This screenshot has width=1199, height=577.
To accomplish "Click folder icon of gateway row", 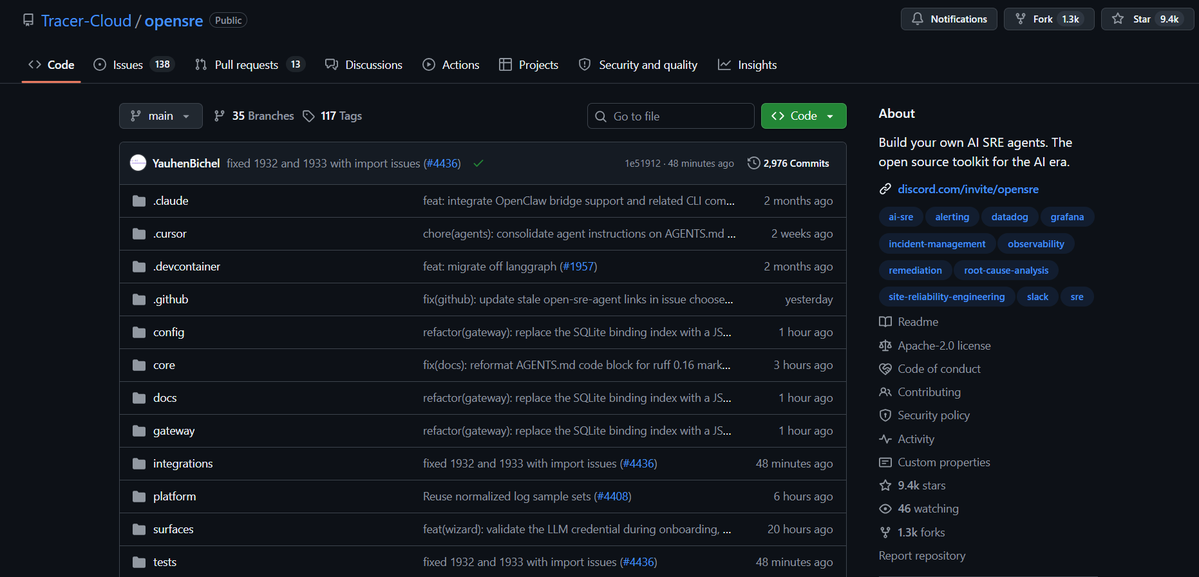I will point(138,431).
